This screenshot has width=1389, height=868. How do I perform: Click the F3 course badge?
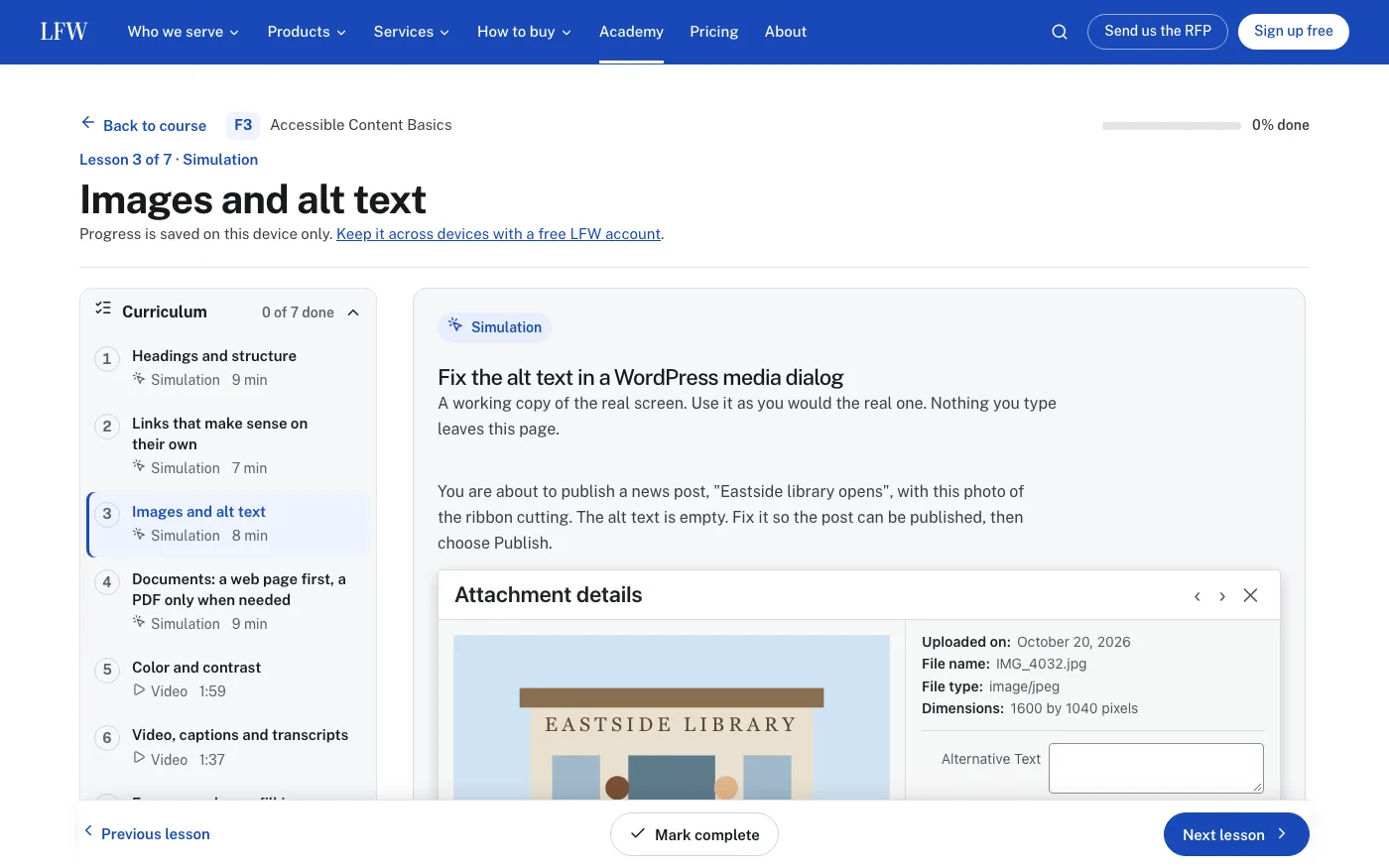[x=243, y=125]
